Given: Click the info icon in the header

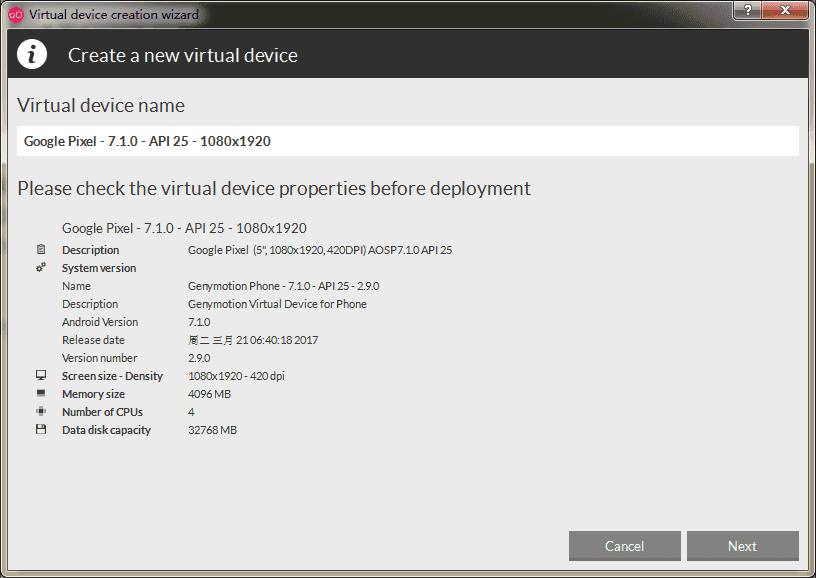Looking at the screenshot, I should 33,54.
